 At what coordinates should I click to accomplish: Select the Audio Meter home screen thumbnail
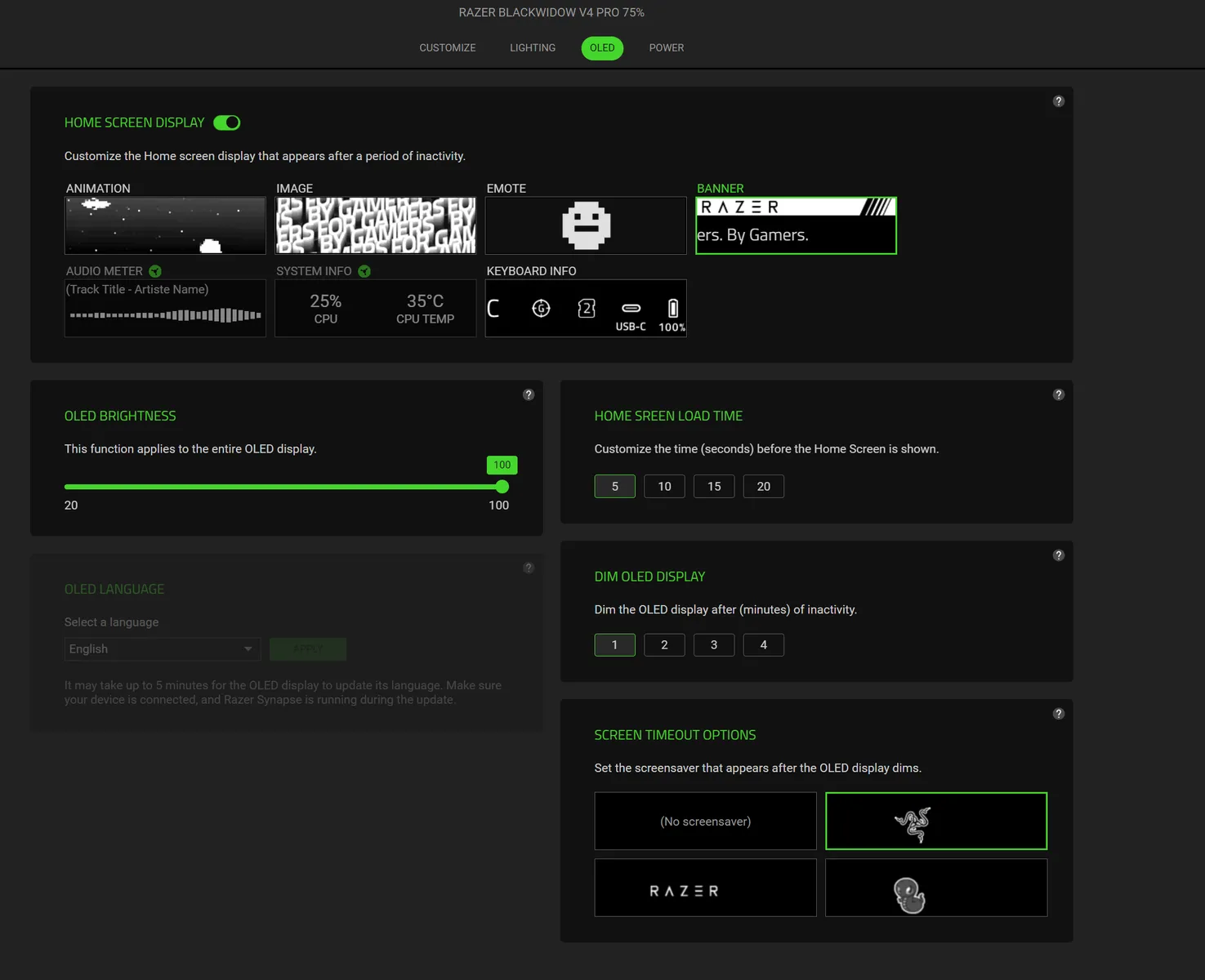coord(165,308)
